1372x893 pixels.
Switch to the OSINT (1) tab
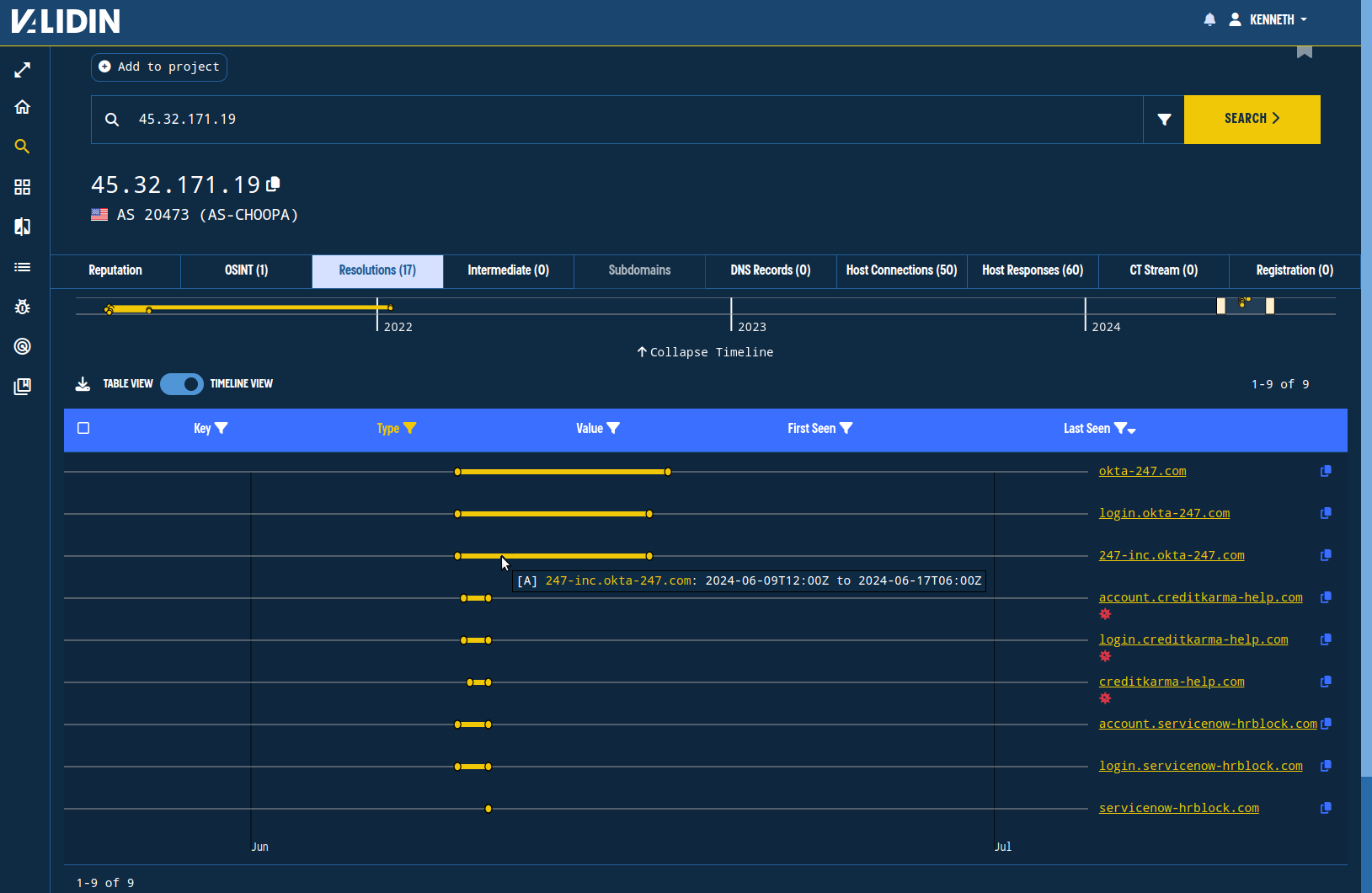(x=246, y=270)
